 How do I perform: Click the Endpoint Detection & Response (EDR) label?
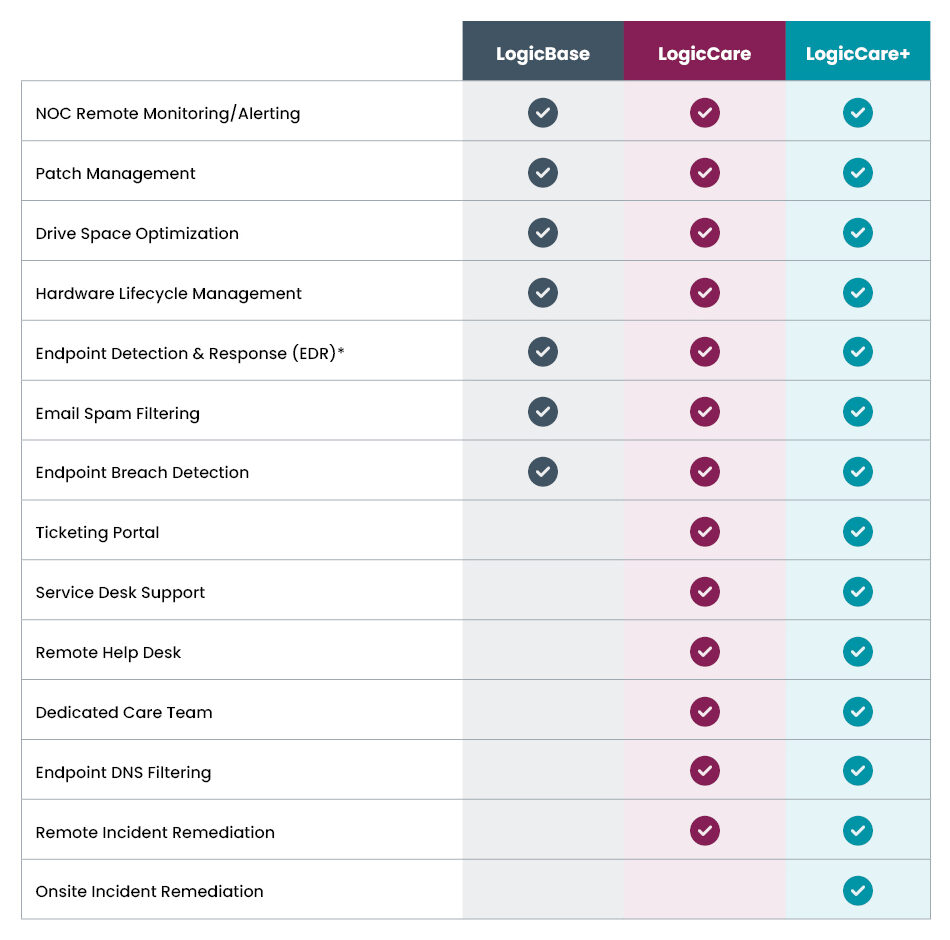[x=190, y=353]
